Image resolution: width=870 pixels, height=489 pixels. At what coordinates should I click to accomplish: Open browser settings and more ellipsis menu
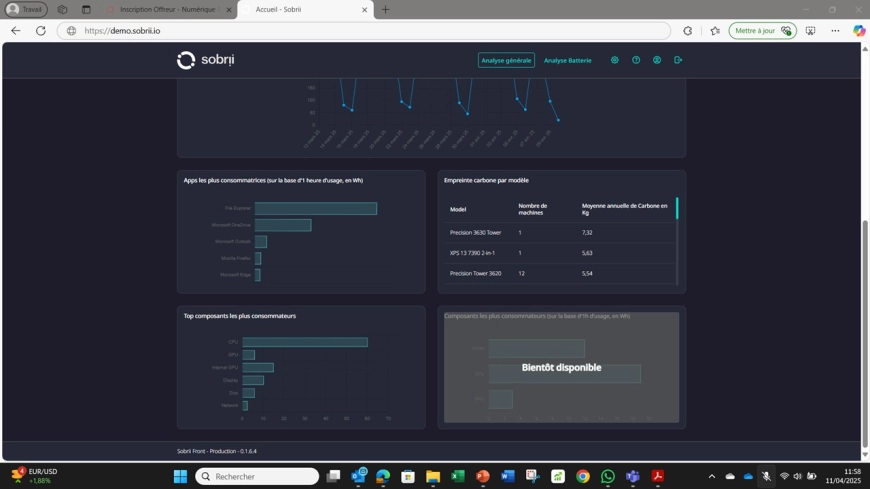(835, 31)
